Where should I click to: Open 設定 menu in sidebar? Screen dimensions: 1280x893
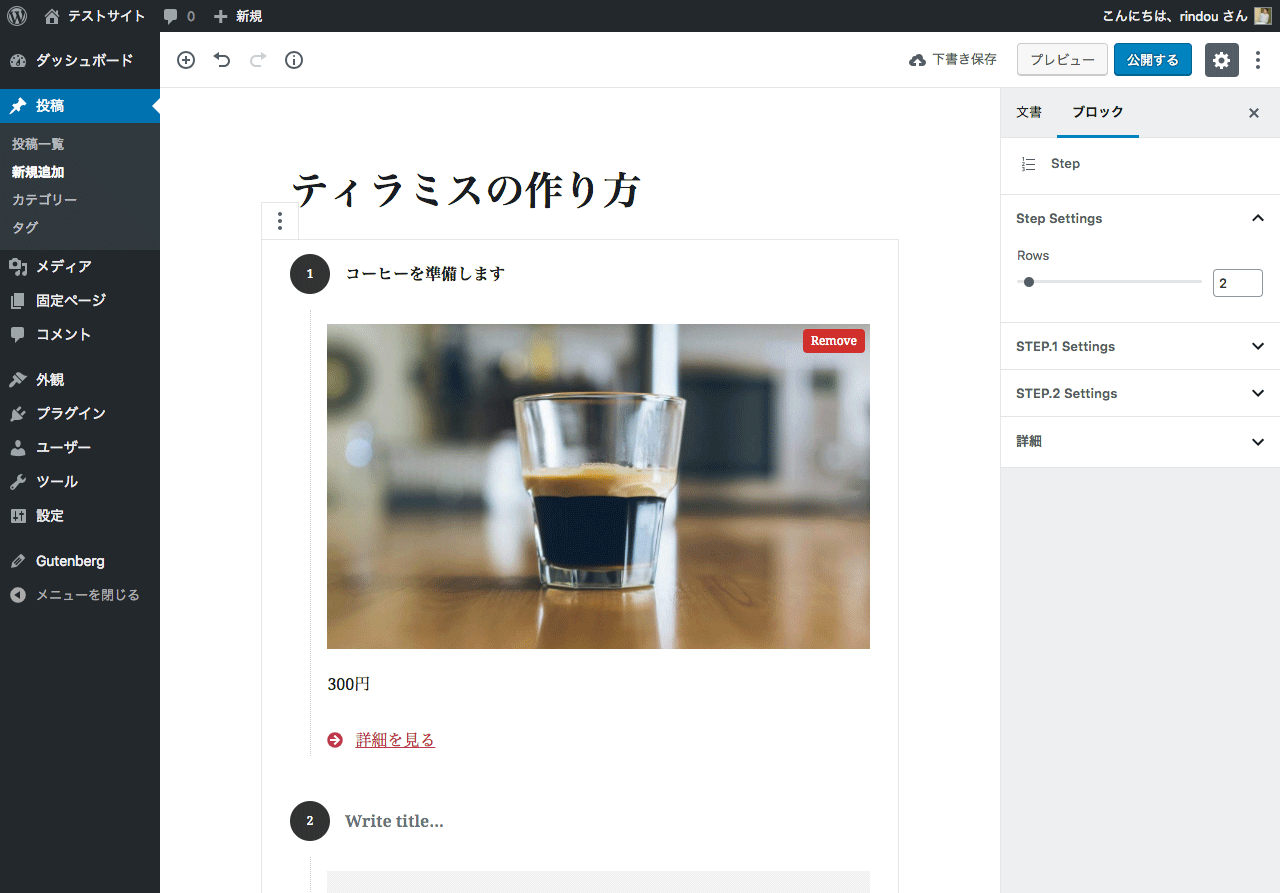[x=80, y=516]
